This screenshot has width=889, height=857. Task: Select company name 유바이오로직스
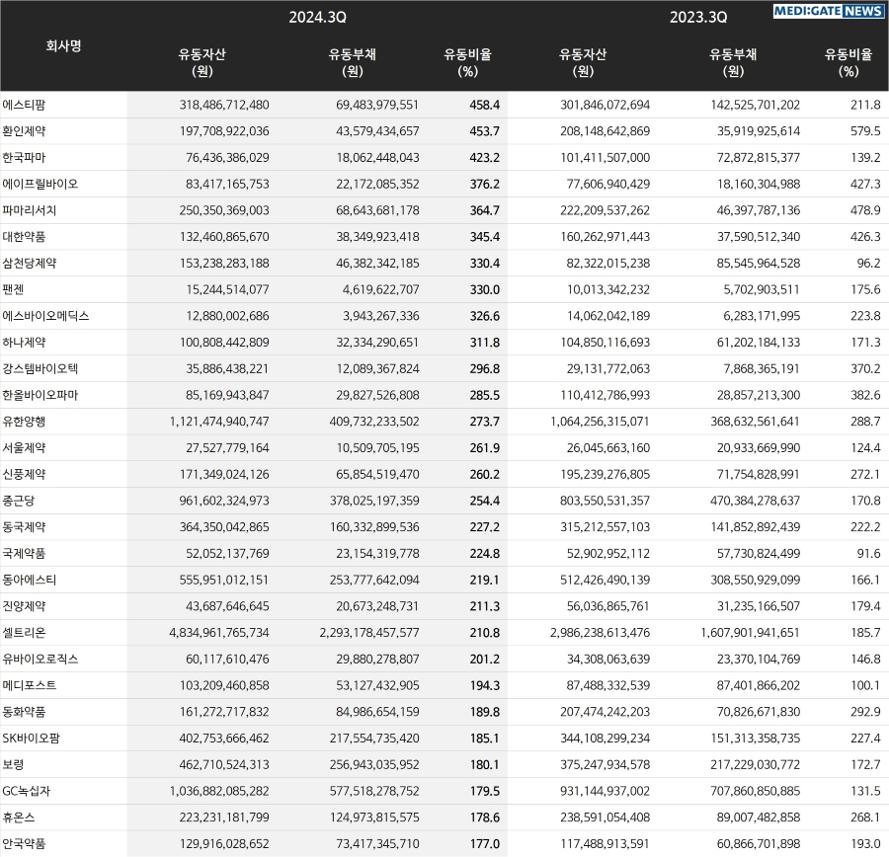click(40, 659)
